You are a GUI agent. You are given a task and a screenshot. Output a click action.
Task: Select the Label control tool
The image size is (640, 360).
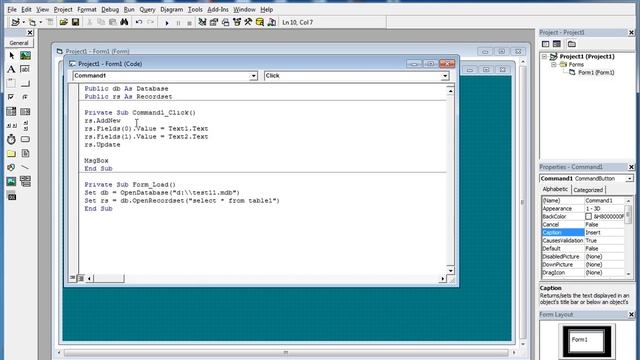pos(11,69)
